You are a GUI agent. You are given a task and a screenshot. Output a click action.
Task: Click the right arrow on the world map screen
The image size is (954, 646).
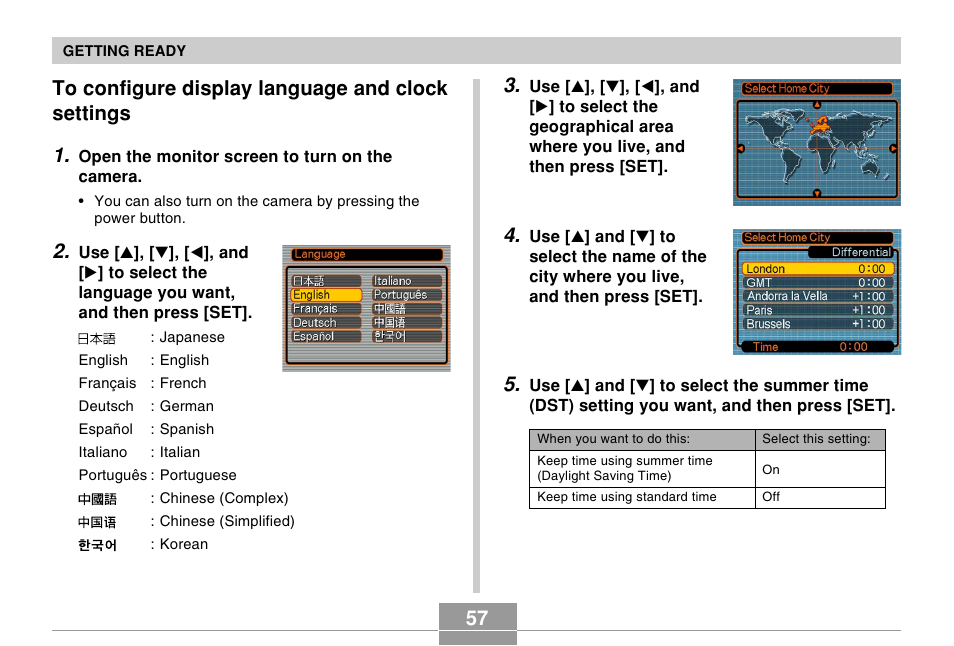pyautogui.click(x=893, y=148)
